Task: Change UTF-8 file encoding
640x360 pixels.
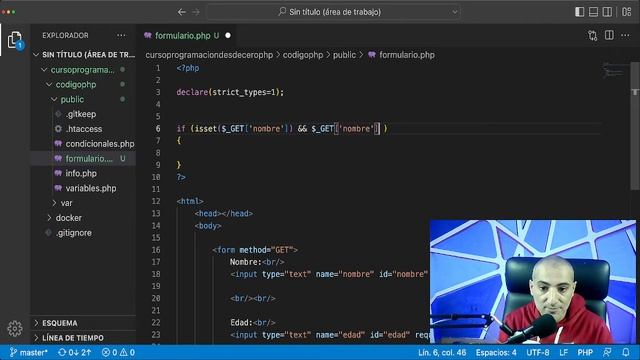Action: (x=538, y=352)
